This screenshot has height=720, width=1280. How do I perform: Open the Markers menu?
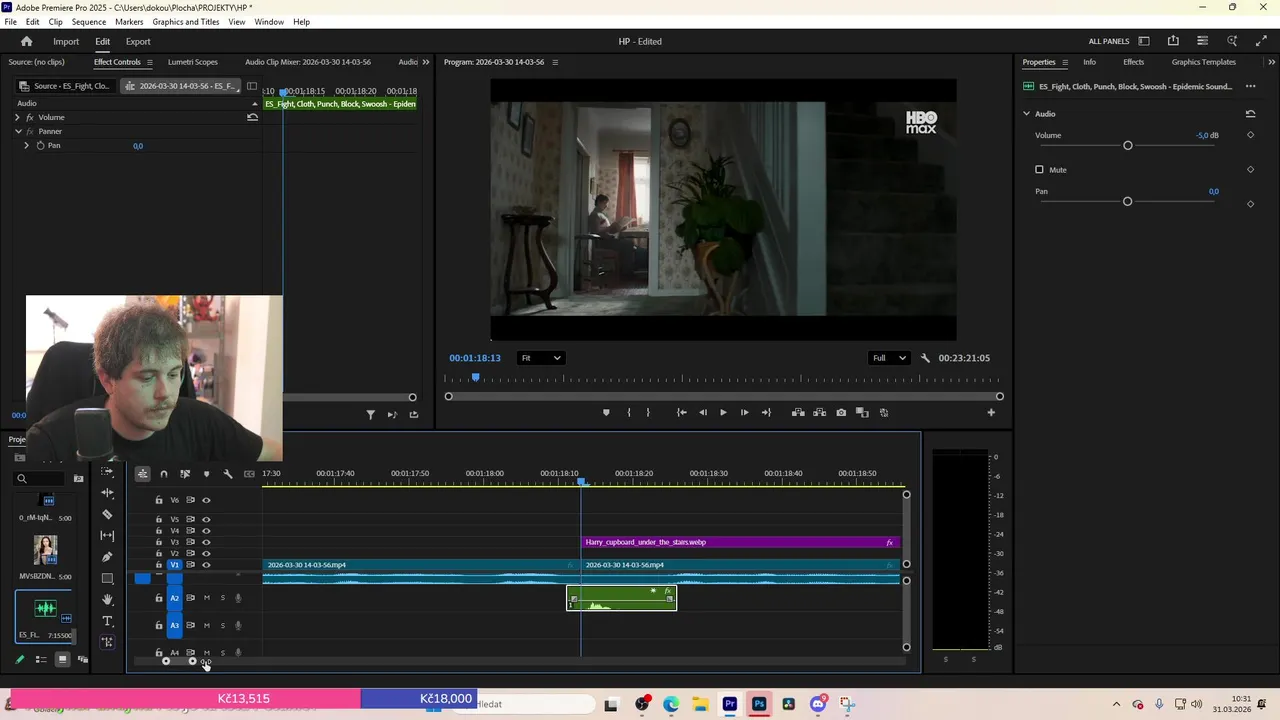(x=129, y=22)
